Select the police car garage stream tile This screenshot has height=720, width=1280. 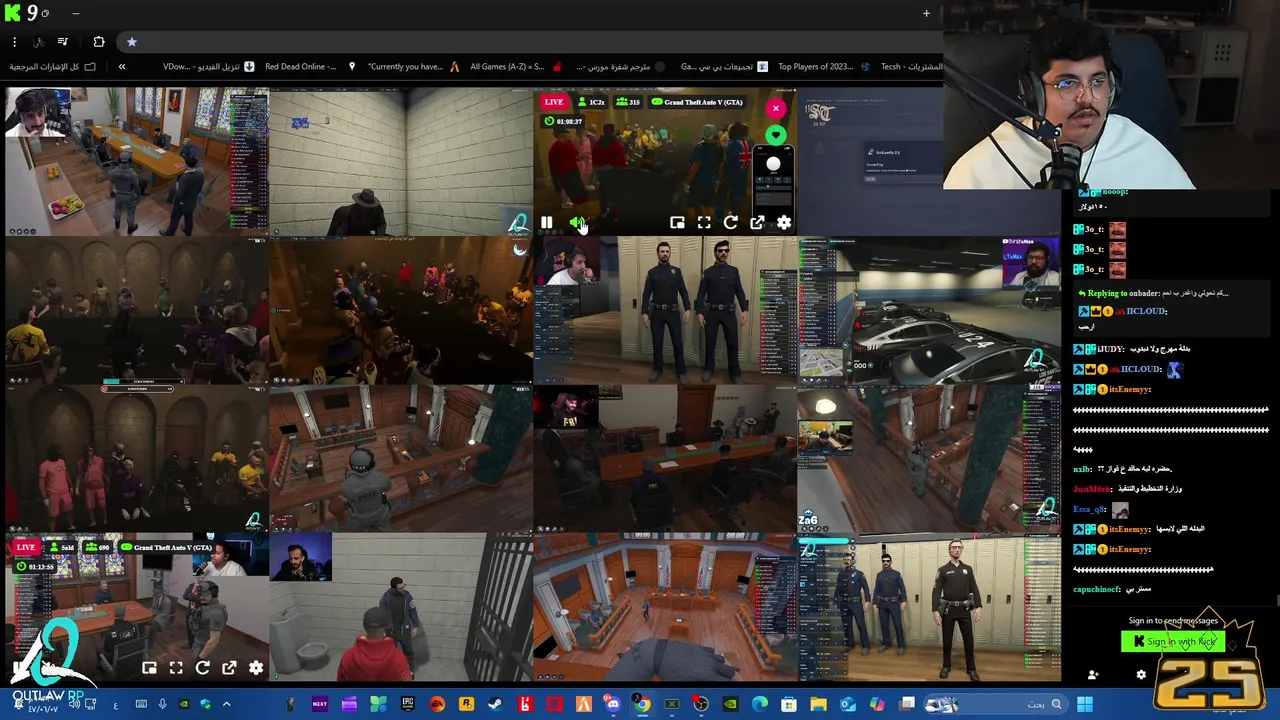click(x=929, y=310)
